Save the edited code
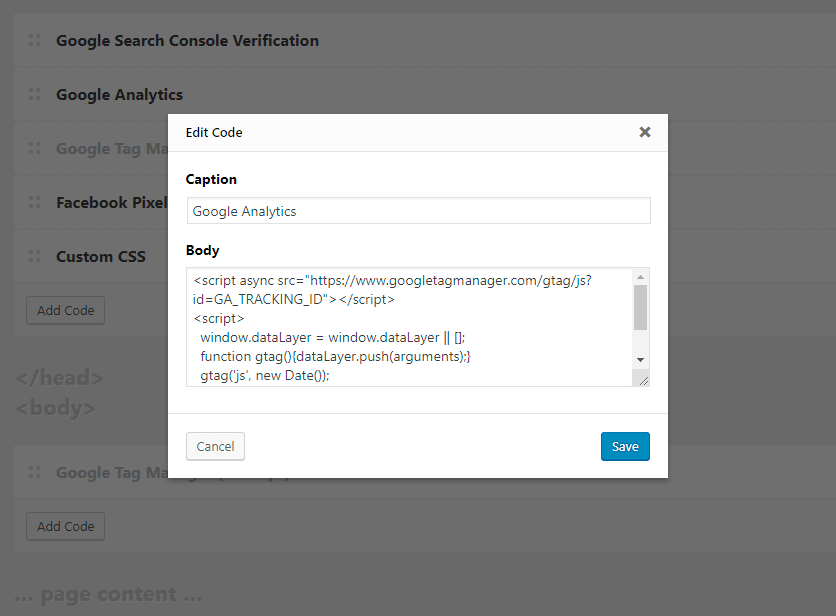Image resolution: width=836 pixels, height=616 pixels. [625, 446]
